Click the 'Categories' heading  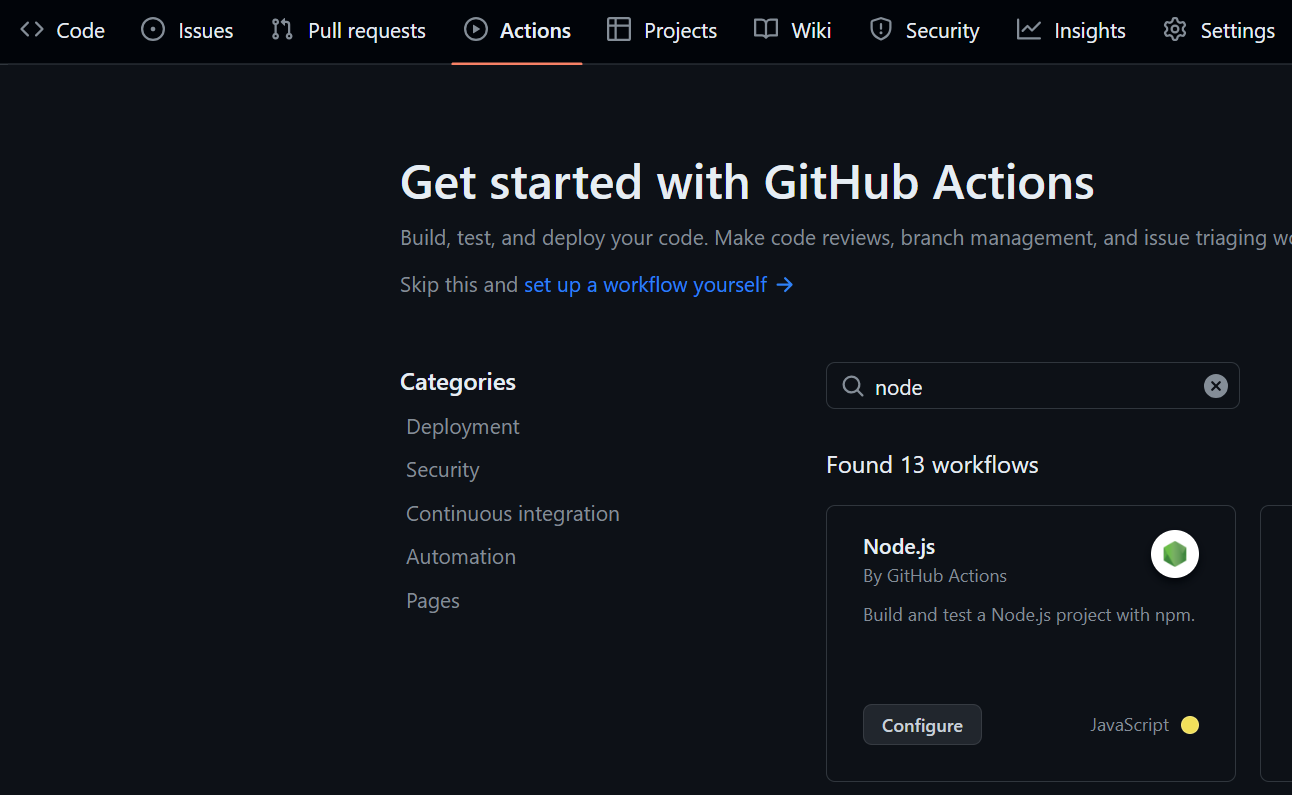coord(458,382)
